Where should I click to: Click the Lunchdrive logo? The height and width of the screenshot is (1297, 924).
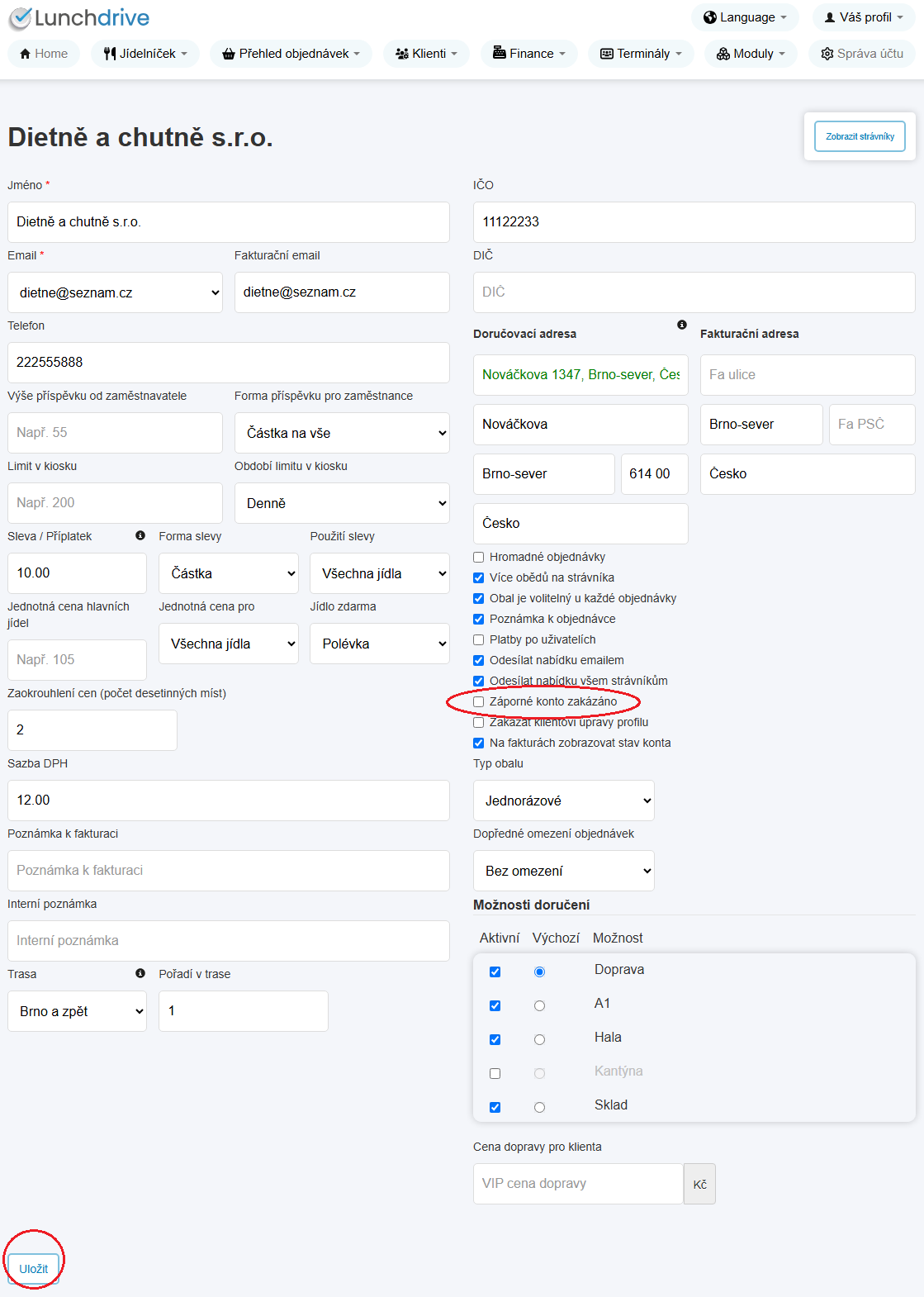pyautogui.click(x=79, y=17)
